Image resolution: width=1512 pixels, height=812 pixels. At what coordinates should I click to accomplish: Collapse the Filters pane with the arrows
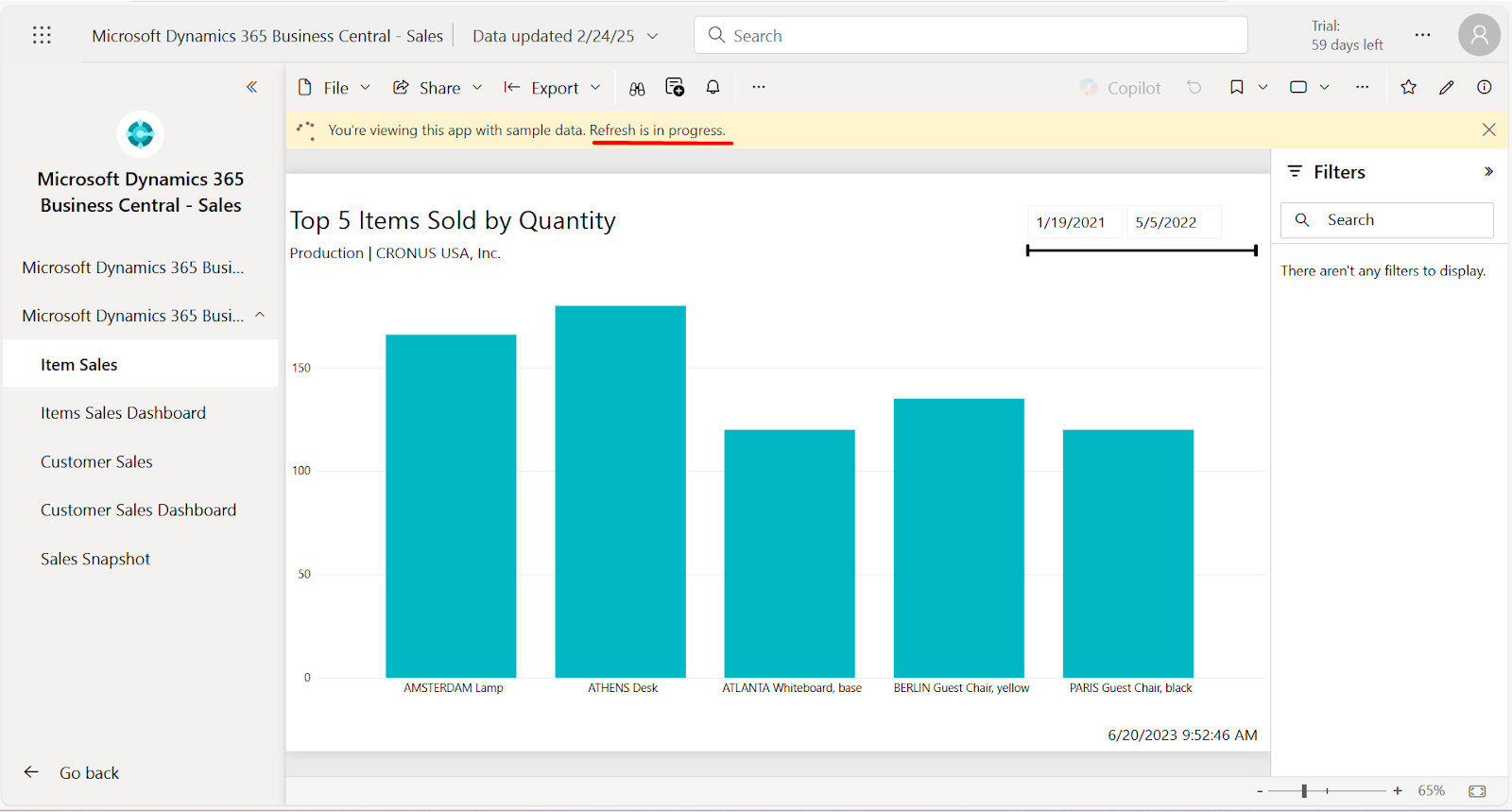coord(1488,171)
